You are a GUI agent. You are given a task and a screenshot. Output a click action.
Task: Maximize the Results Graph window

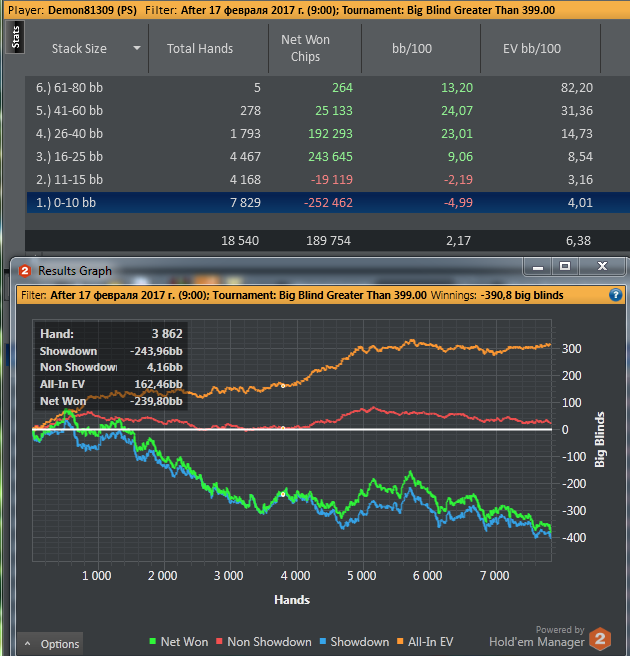pos(565,266)
